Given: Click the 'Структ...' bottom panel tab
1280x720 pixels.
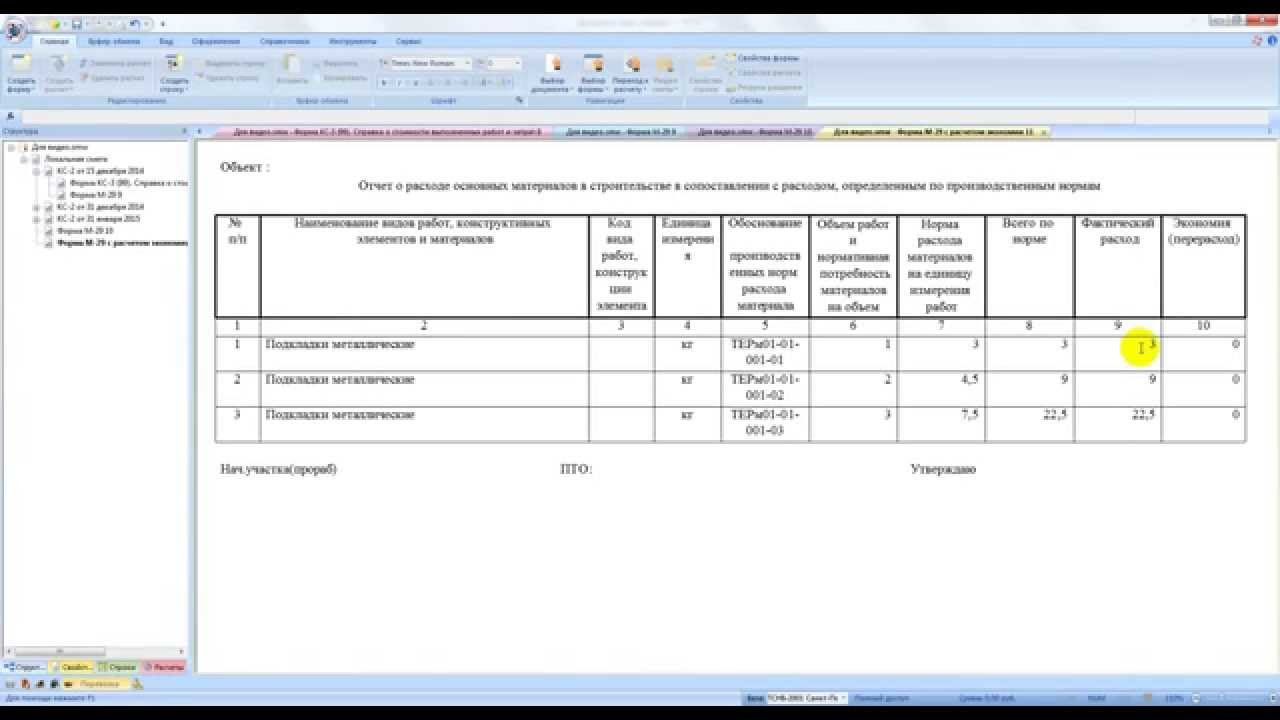Looking at the screenshot, I should tap(24, 666).
